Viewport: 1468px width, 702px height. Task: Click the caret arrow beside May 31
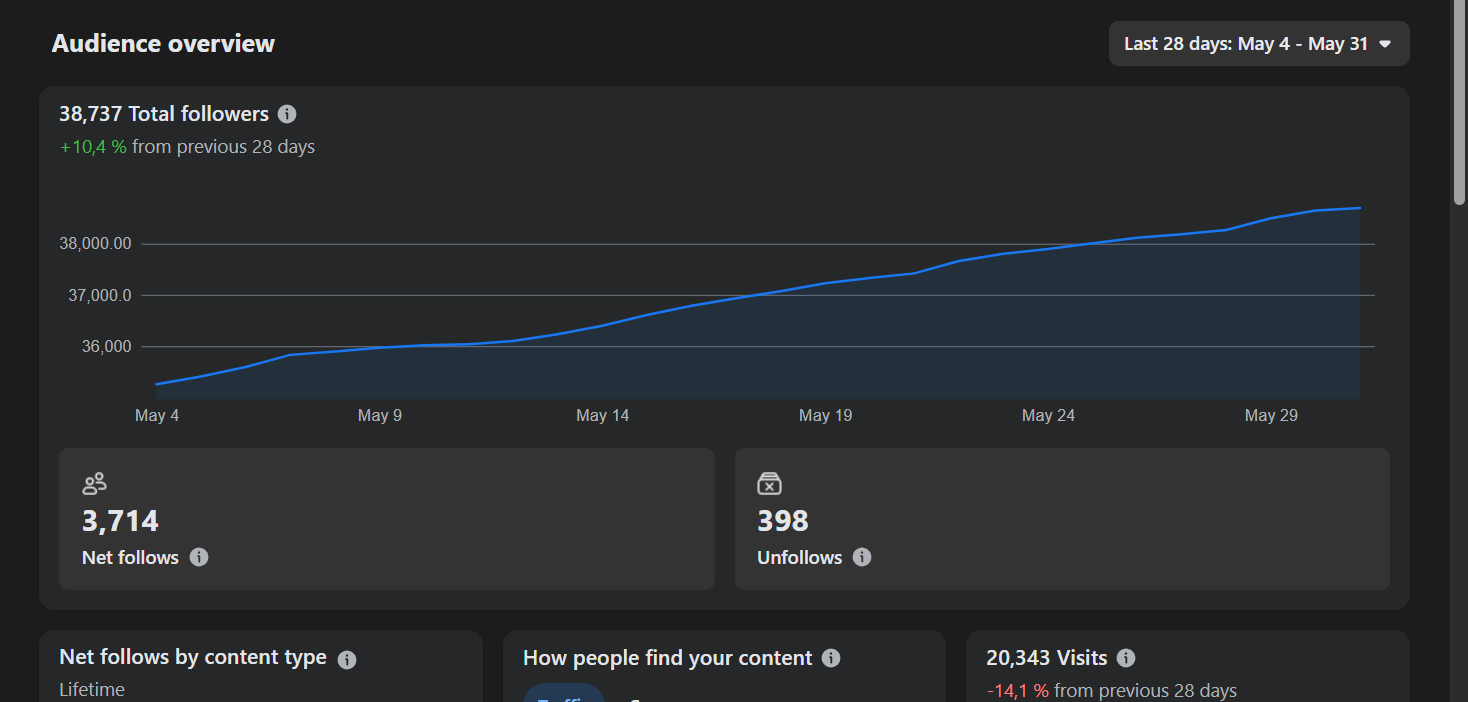click(x=1385, y=44)
